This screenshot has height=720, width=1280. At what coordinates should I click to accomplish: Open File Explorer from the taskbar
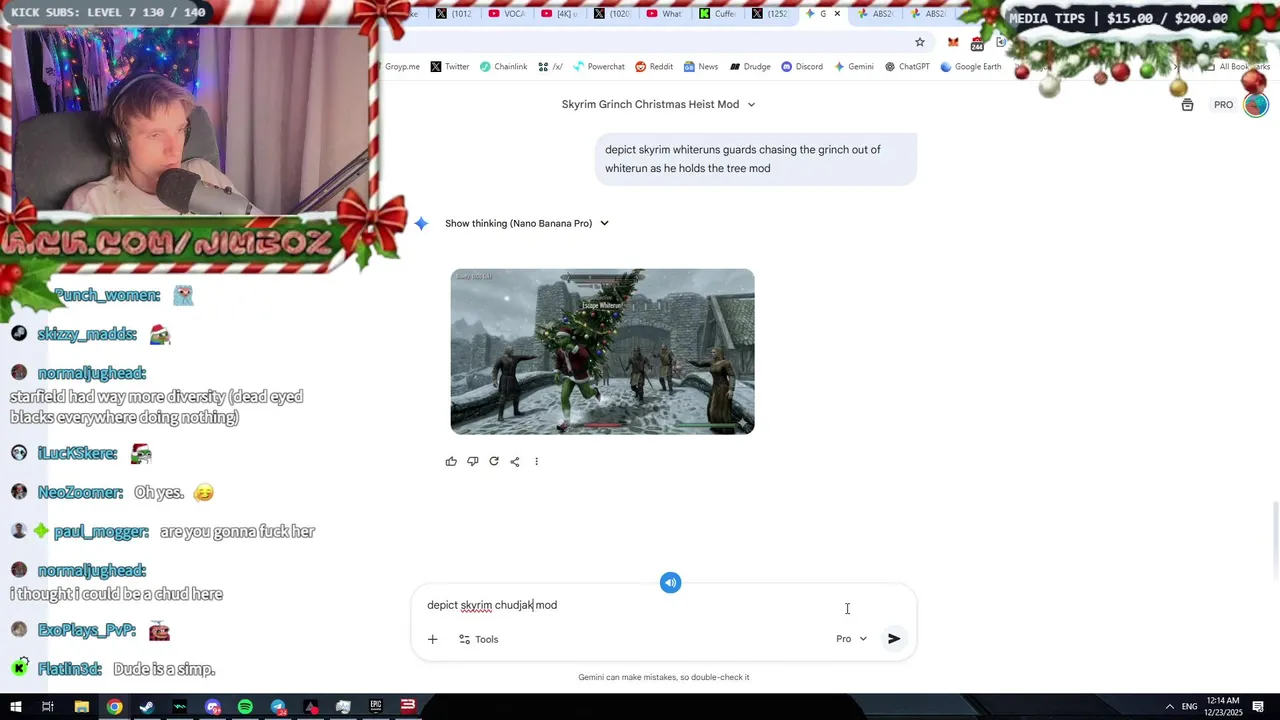point(82,707)
